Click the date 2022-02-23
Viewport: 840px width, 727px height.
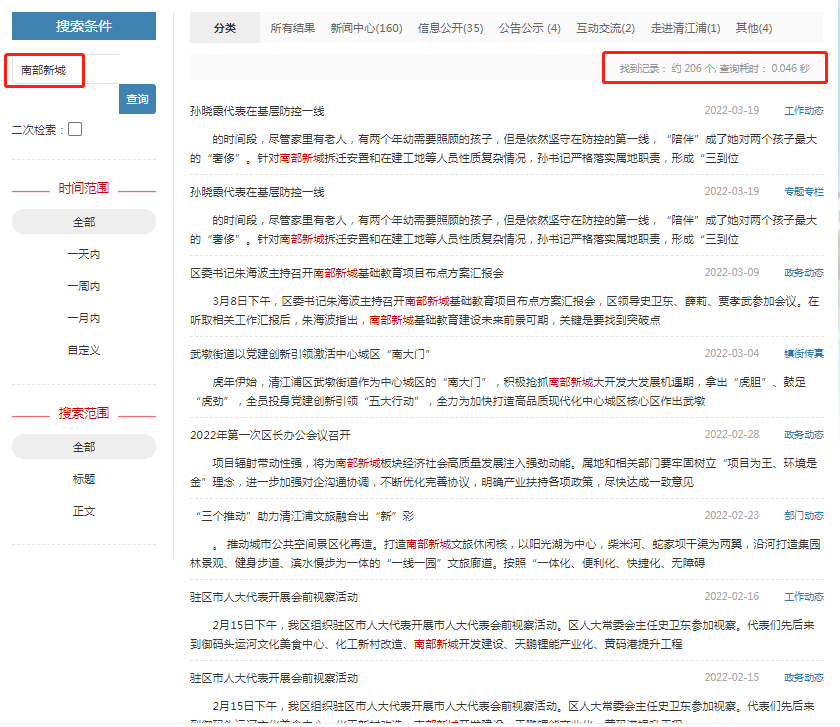click(731, 515)
